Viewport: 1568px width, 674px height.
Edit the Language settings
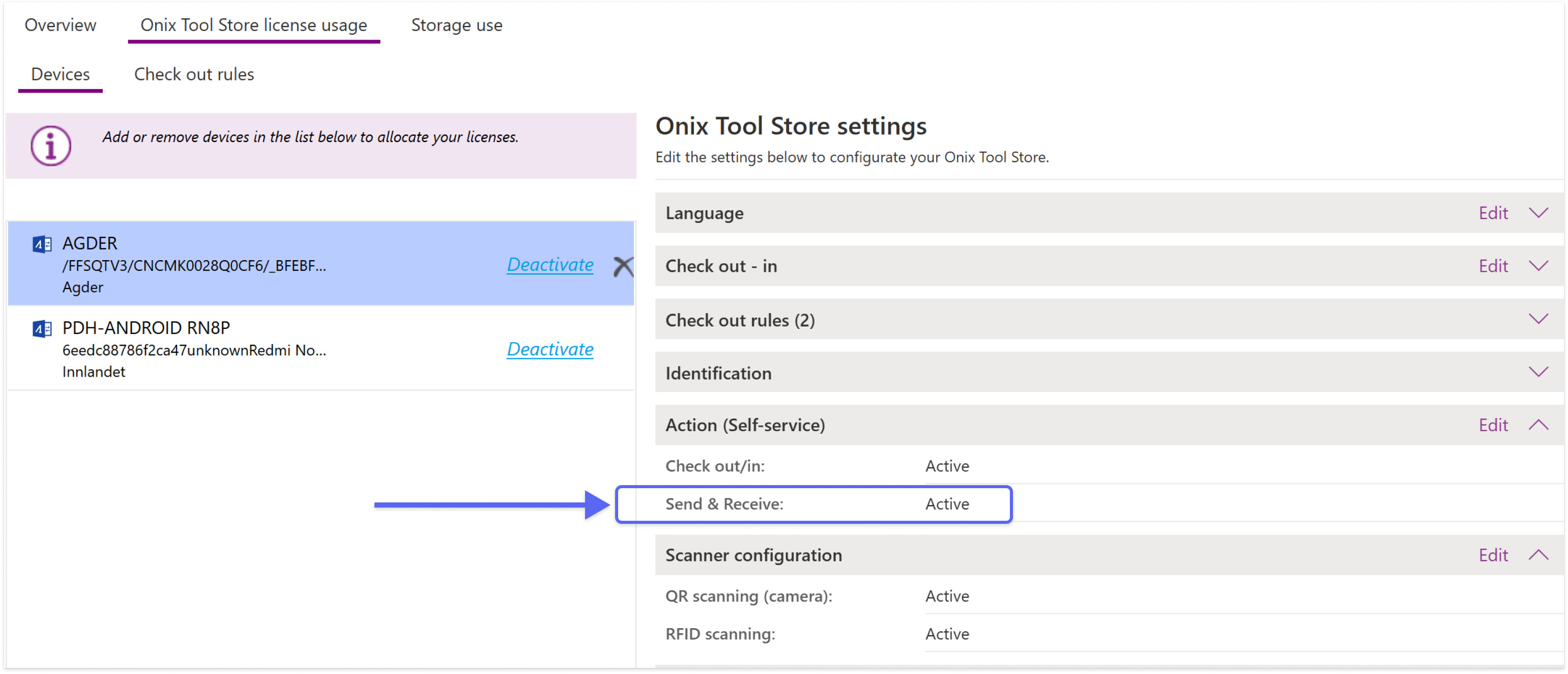coord(1493,213)
